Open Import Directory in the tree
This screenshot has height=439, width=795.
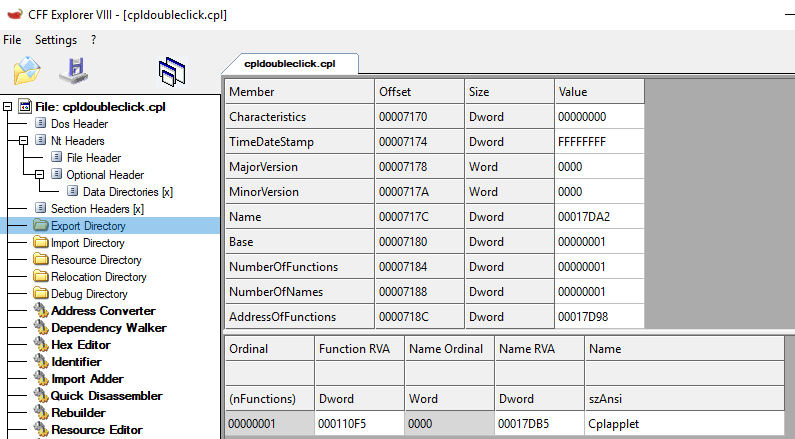88,243
